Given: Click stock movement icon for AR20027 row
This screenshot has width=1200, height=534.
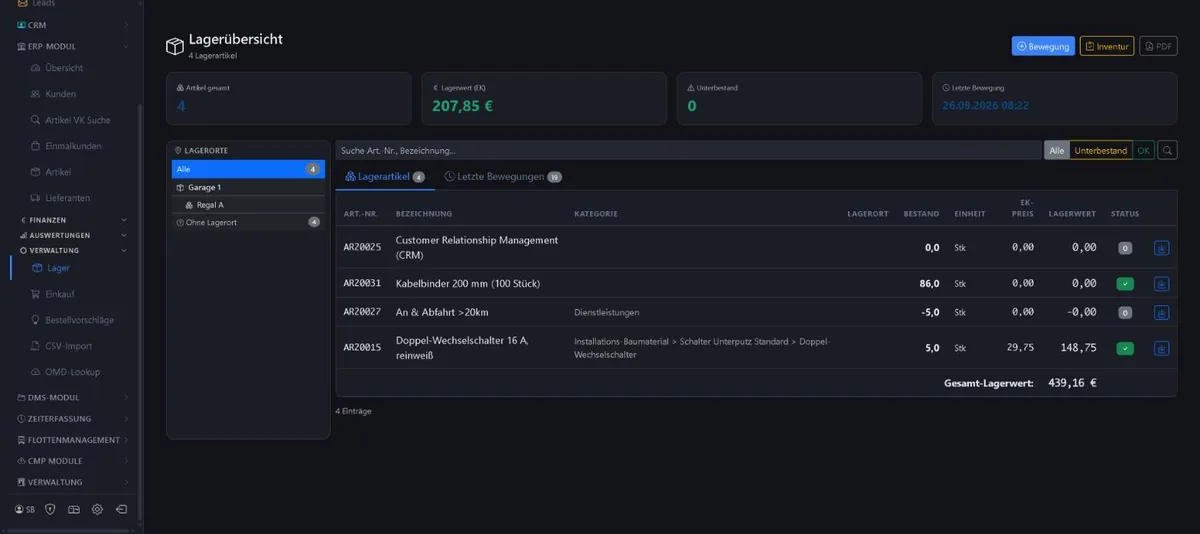Looking at the screenshot, I should click(1161, 312).
